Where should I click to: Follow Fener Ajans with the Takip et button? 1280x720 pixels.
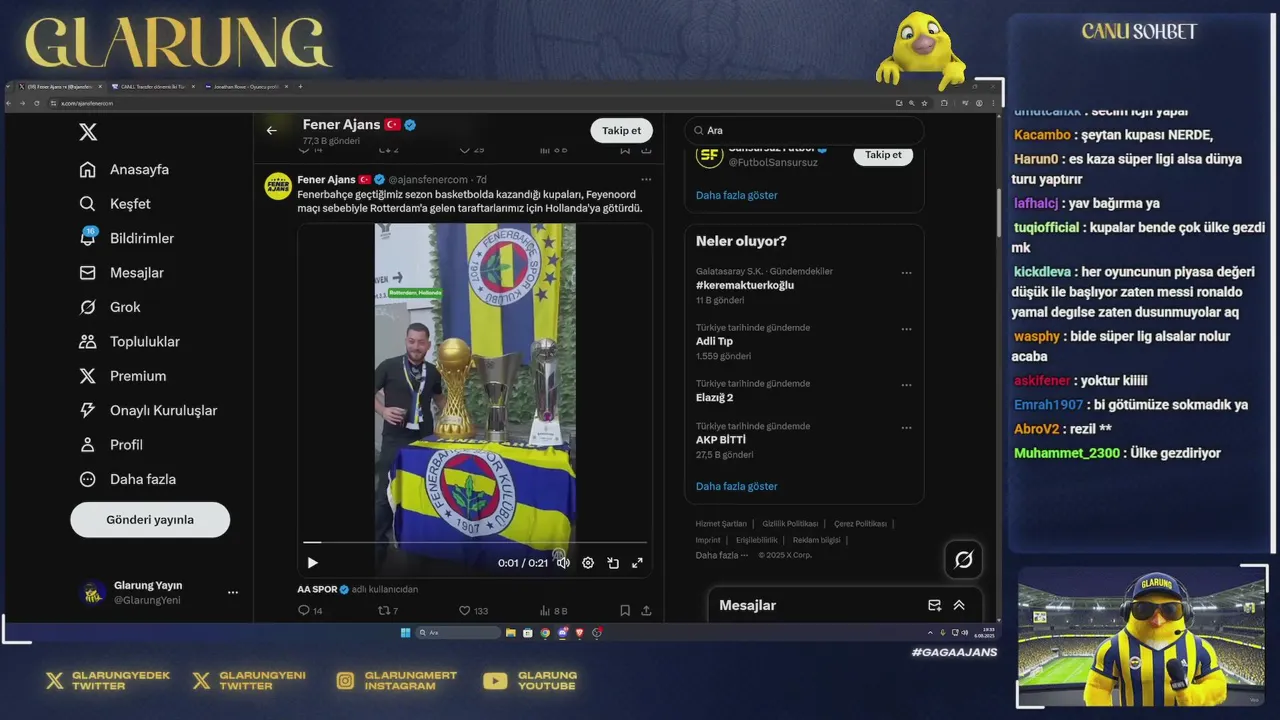click(621, 130)
